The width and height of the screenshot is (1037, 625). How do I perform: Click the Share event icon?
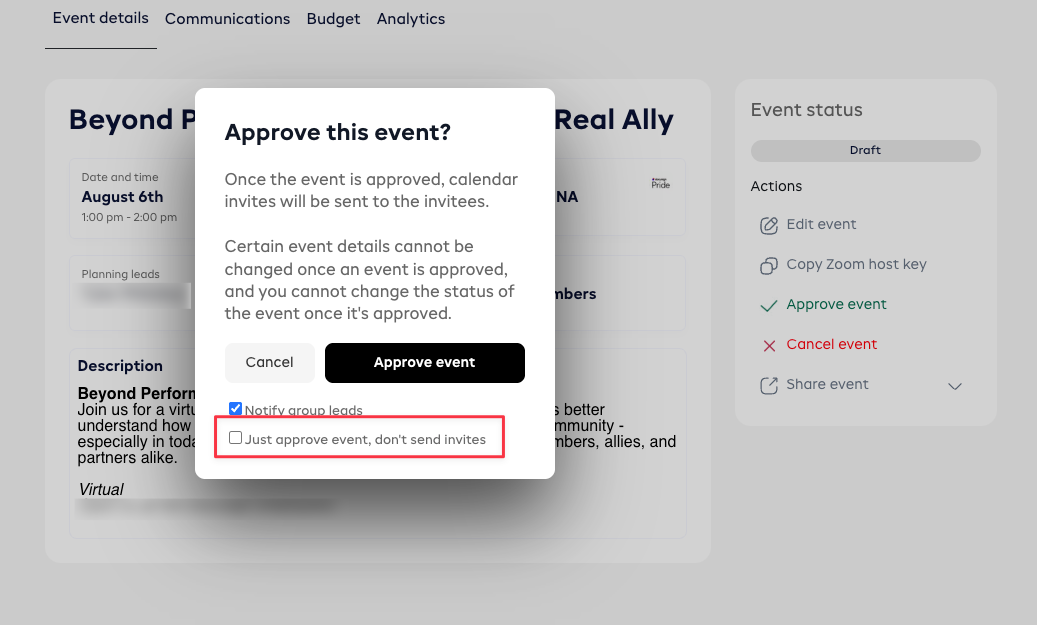coord(769,385)
